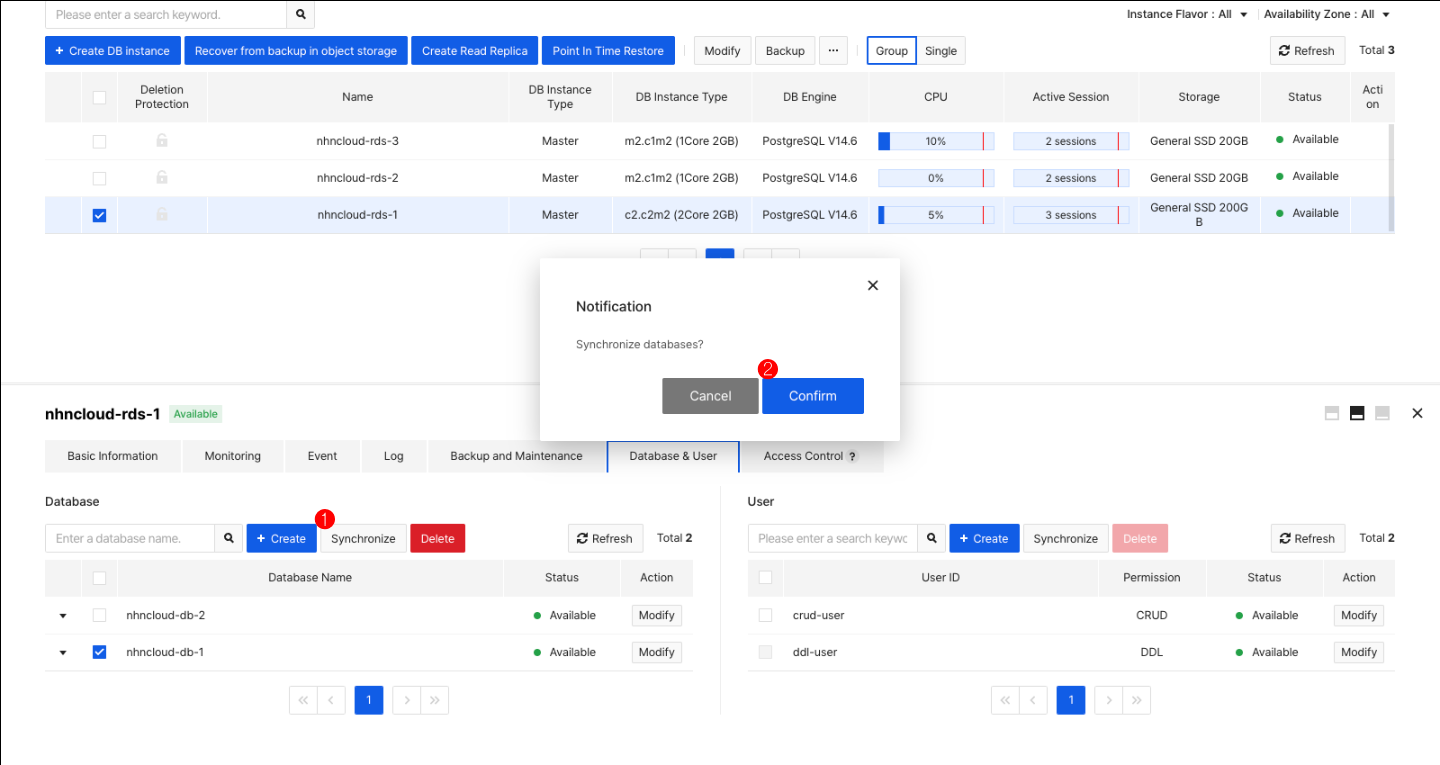Close the Notification dialog with X
The image size is (1440, 765).
click(873, 285)
